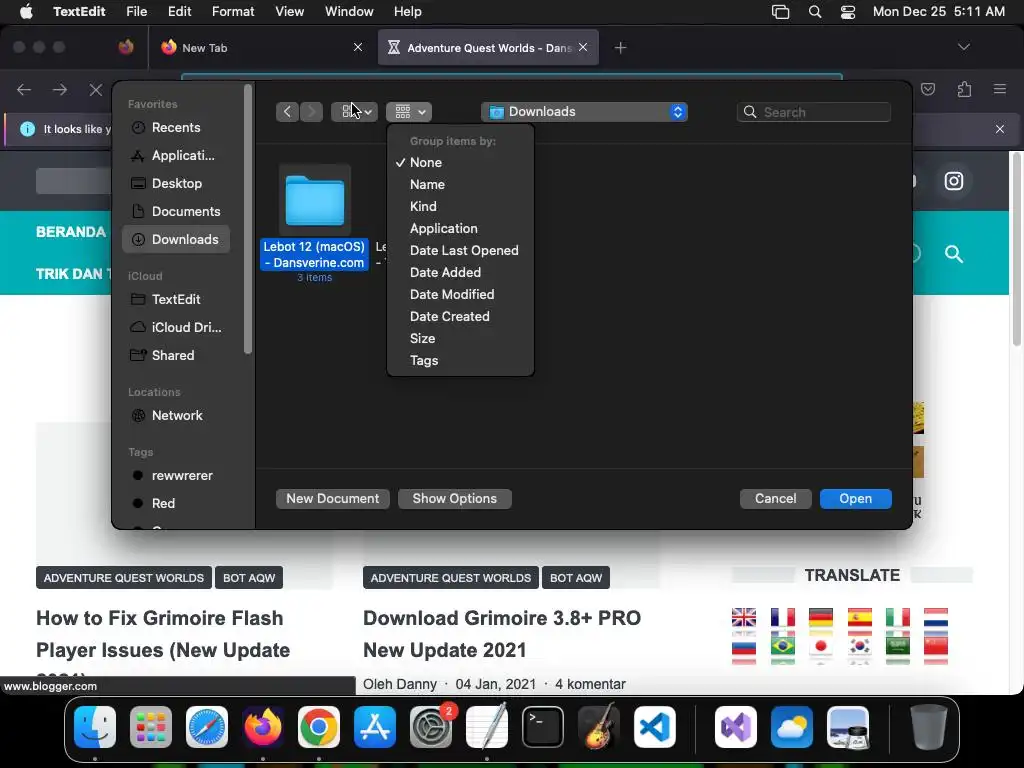Select the rewwrerer tag
Screen dimensions: 1024x768
(x=176, y=475)
